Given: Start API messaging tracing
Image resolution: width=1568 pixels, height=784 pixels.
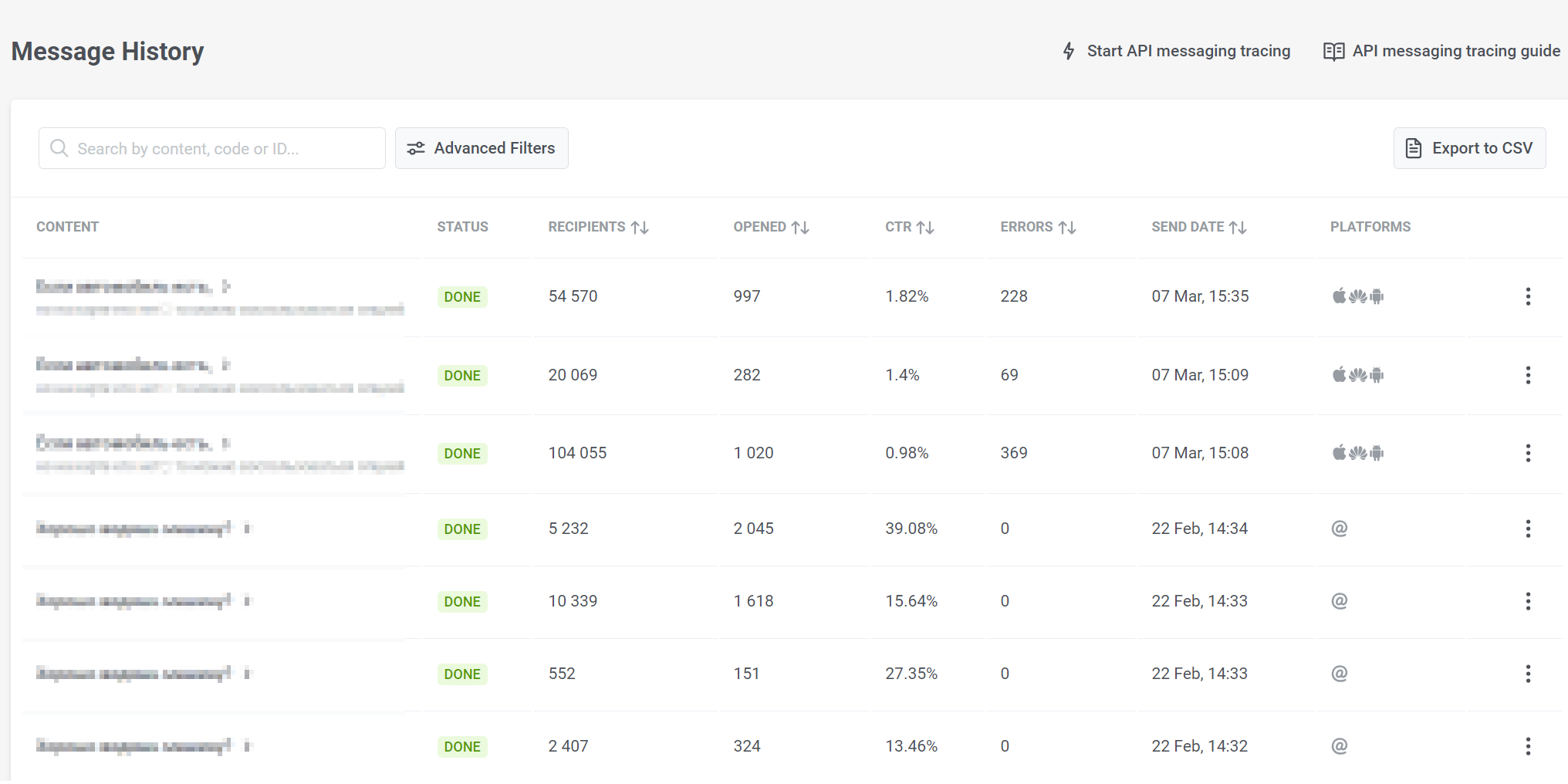Looking at the screenshot, I should (1176, 51).
